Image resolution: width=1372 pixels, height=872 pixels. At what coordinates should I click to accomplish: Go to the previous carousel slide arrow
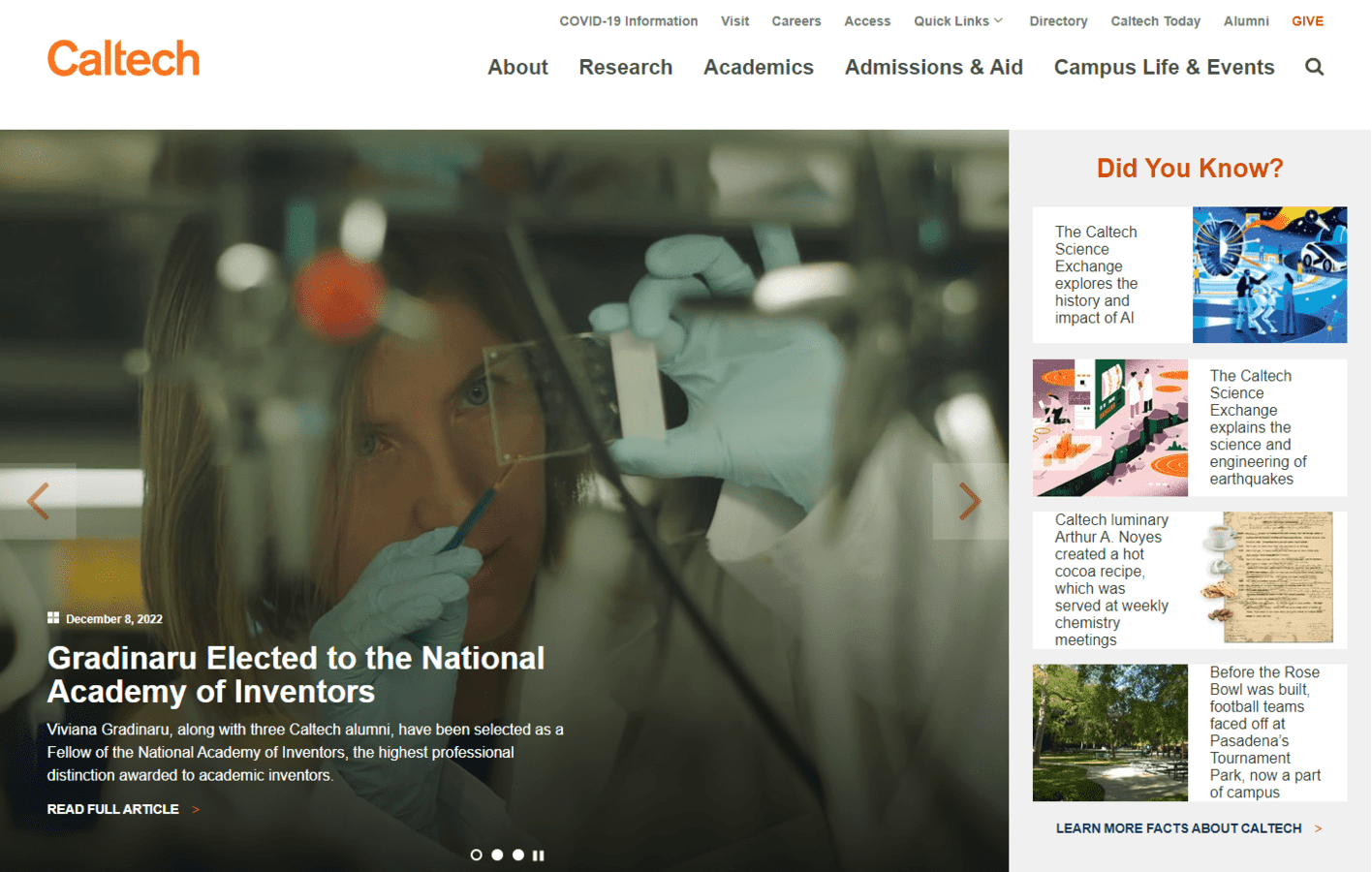[38, 500]
